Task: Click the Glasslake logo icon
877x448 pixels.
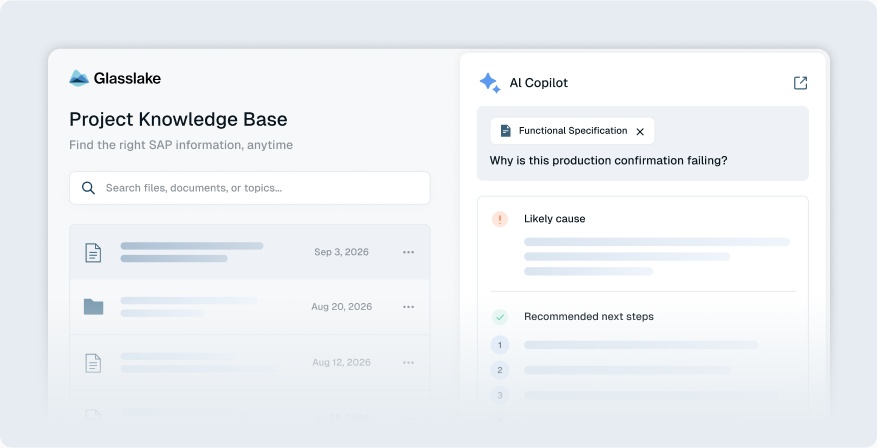Action: pos(79,78)
